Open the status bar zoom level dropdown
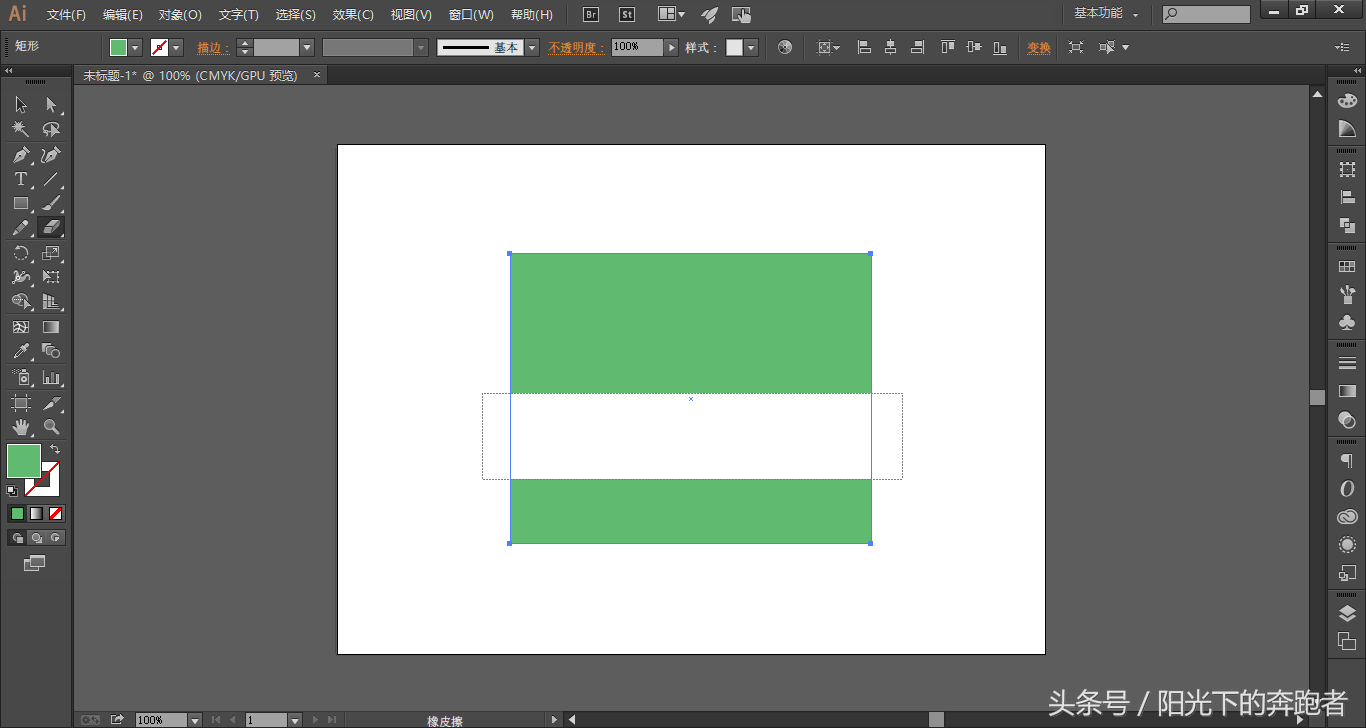 click(195, 720)
